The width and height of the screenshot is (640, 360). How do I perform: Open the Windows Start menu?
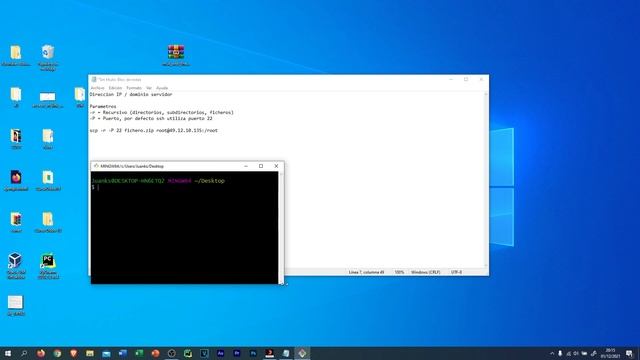click(8, 353)
